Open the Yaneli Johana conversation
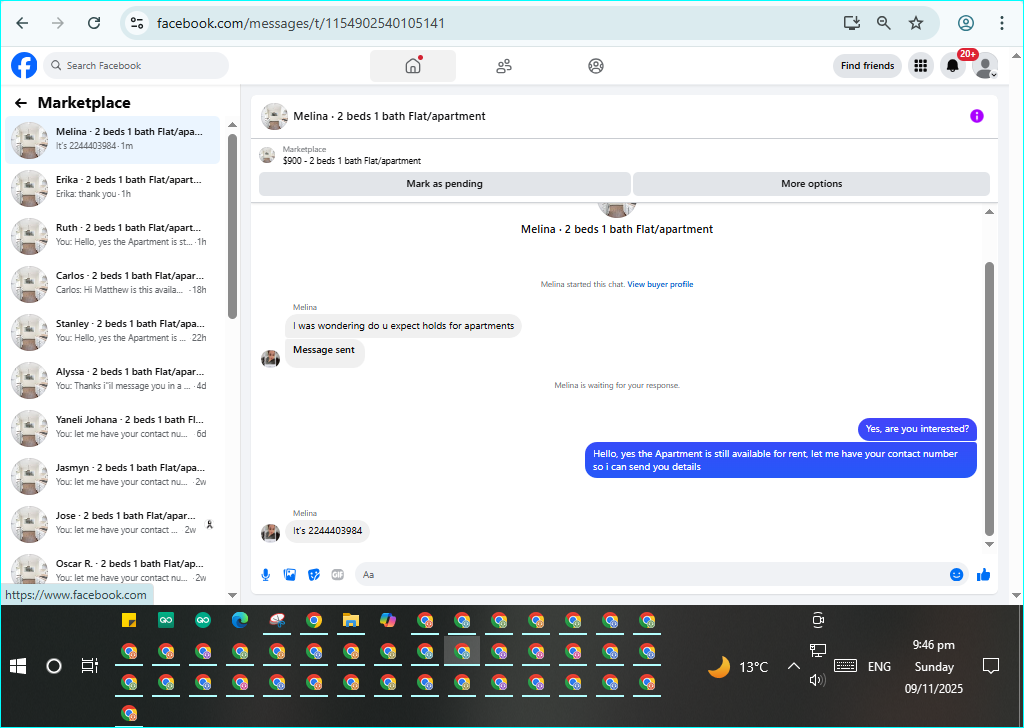 point(112,428)
